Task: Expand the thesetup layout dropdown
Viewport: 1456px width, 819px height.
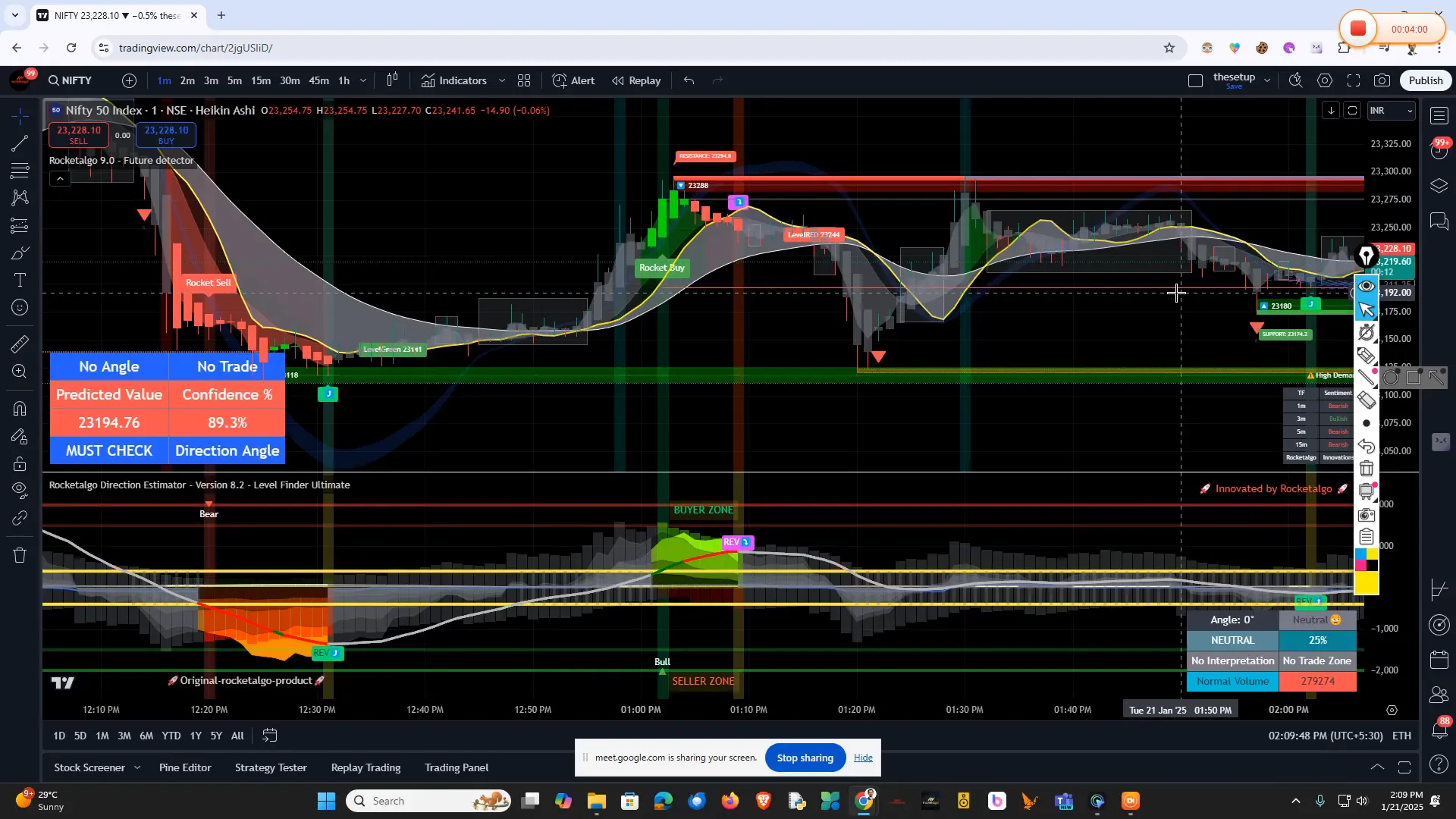Action: (1267, 80)
